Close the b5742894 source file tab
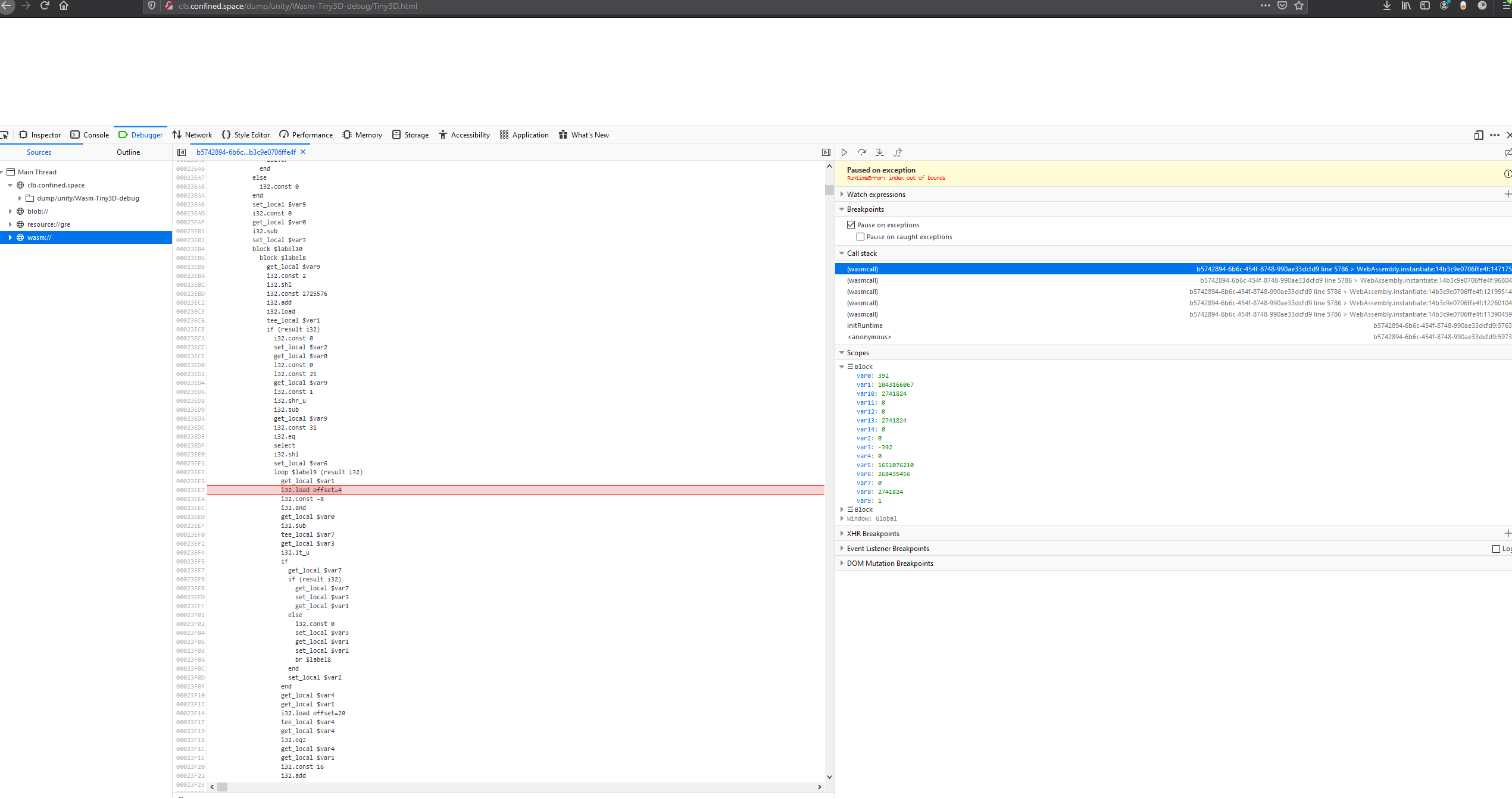This screenshot has width=1512, height=798. (303, 152)
